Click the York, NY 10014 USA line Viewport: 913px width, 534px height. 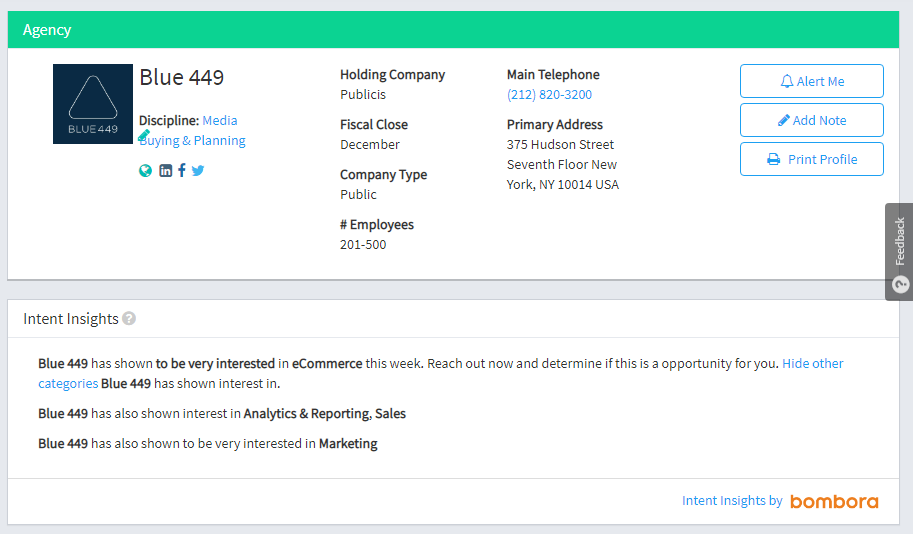562,185
